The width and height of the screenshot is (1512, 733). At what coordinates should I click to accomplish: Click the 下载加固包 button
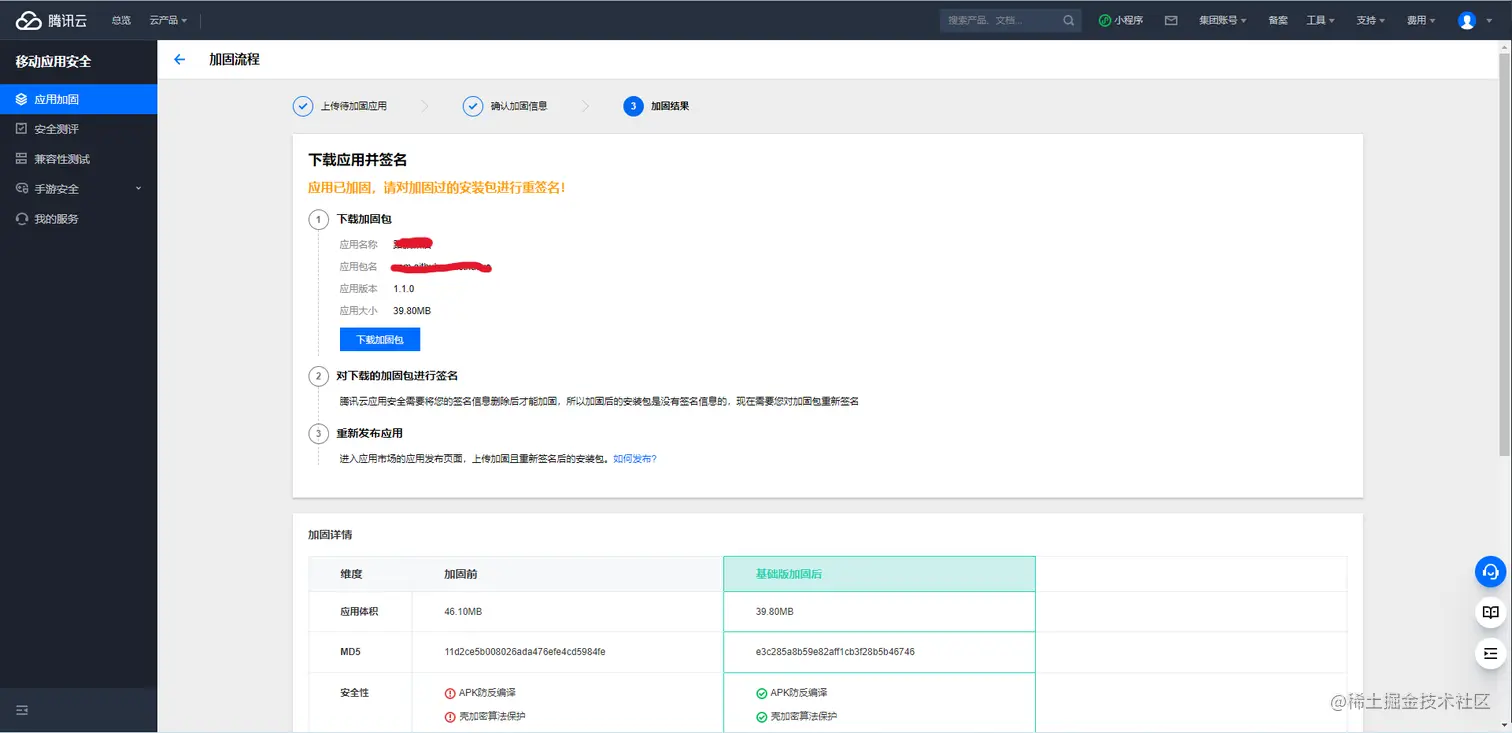coord(380,339)
